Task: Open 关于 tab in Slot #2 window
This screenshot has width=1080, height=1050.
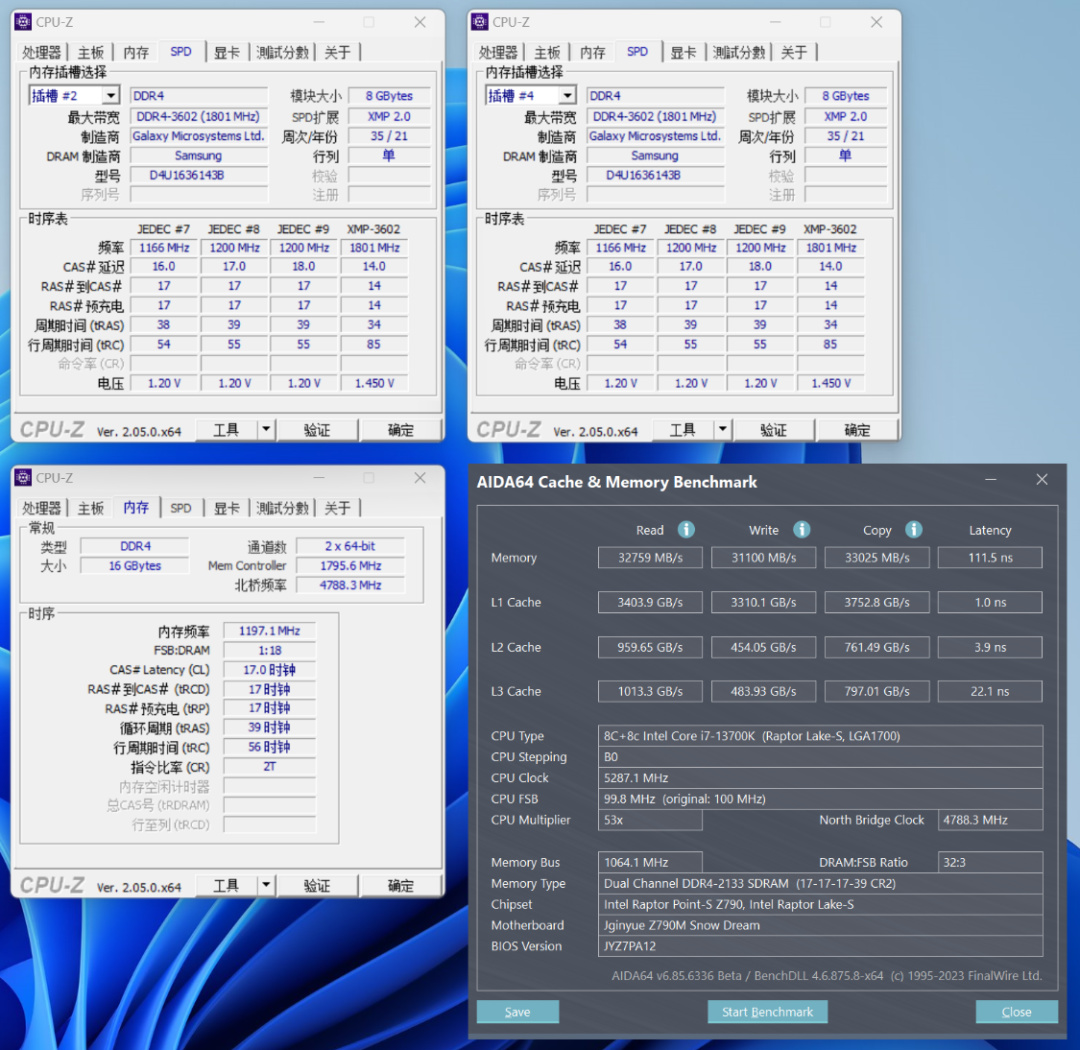Action: tap(338, 52)
